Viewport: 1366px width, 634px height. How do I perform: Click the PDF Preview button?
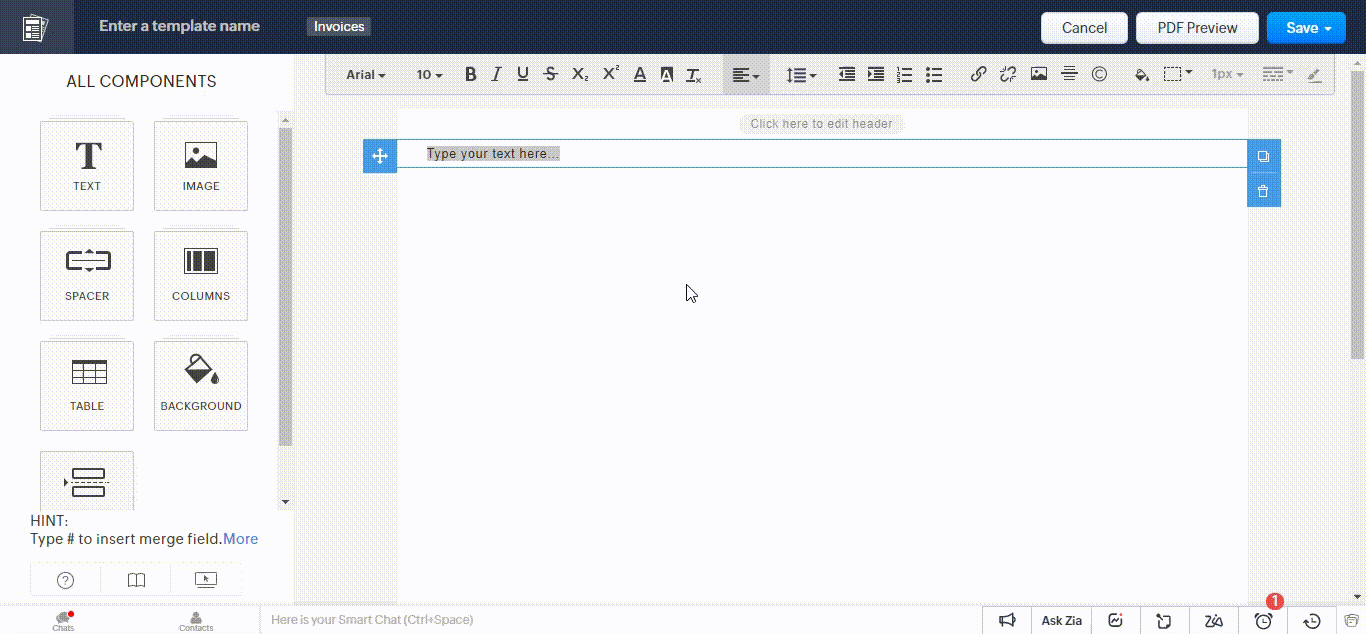1196,27
